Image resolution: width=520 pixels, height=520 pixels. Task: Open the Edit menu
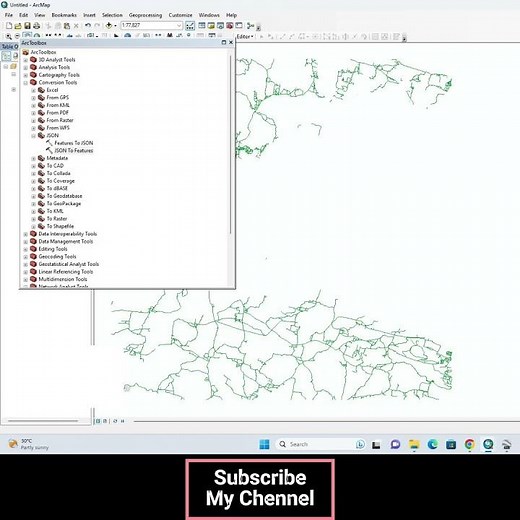[x=23, y=15]
